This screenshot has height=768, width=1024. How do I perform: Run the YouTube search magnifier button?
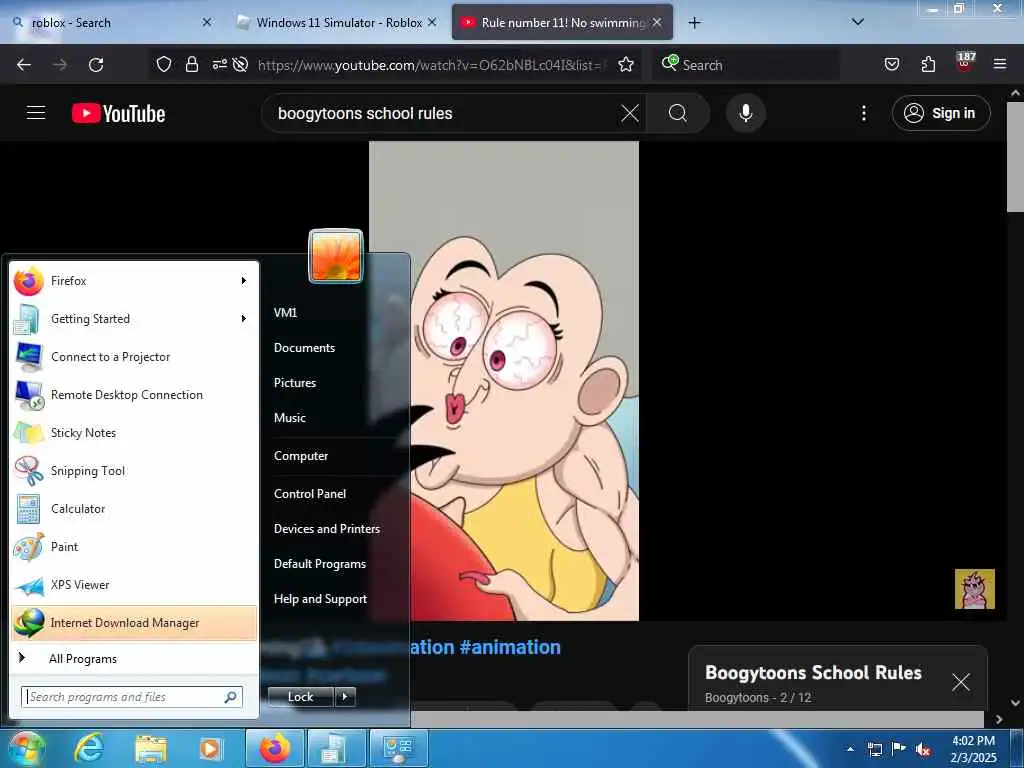point(678,113)
